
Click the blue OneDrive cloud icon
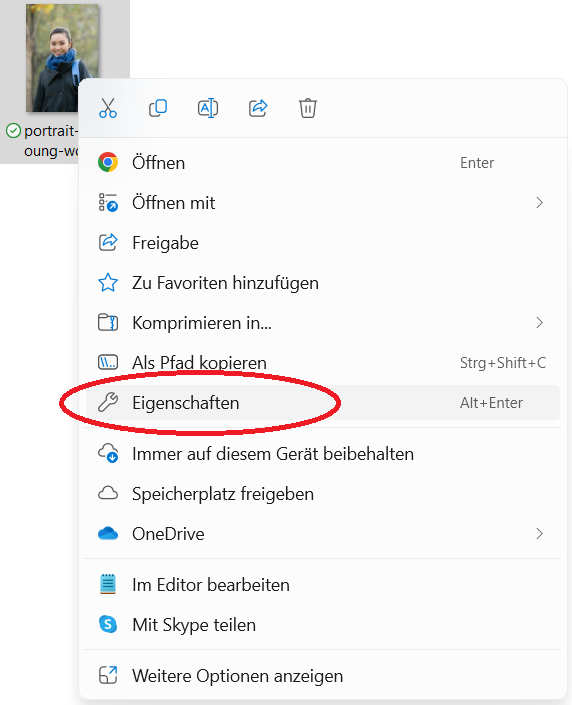tap(108, 534)
